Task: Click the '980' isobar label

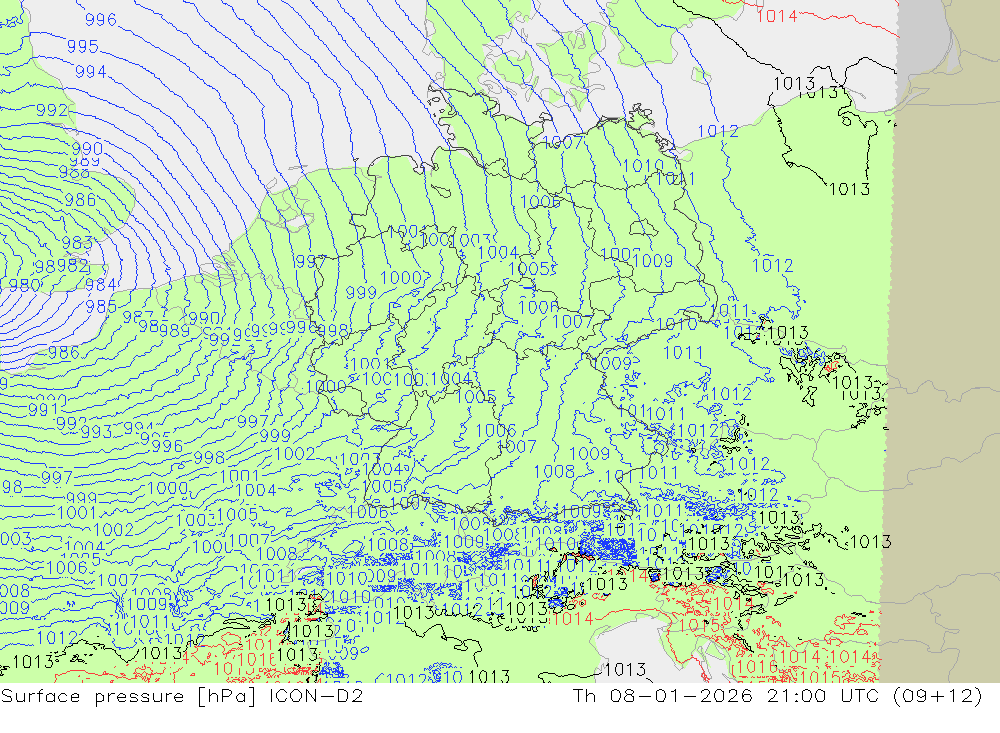Action: point(25,285)
